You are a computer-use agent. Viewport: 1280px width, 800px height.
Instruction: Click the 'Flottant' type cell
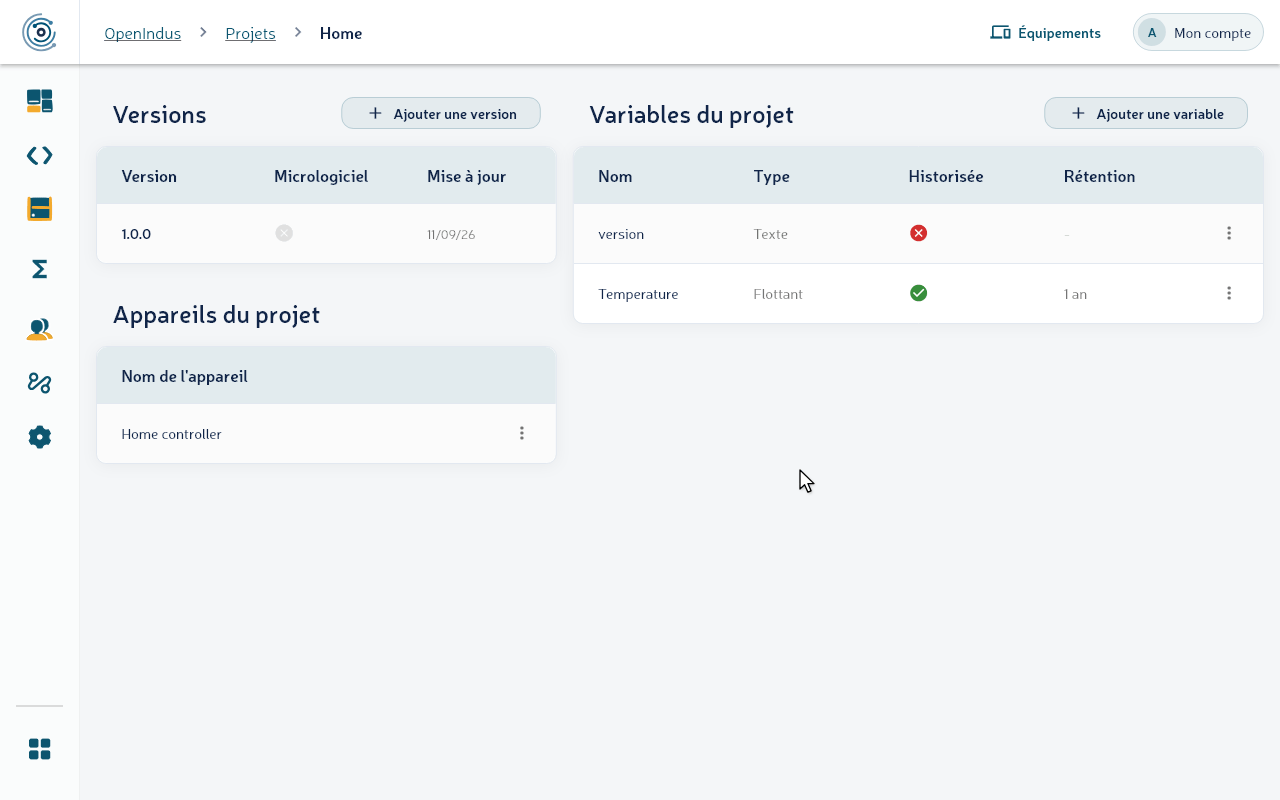coord(778,294)
